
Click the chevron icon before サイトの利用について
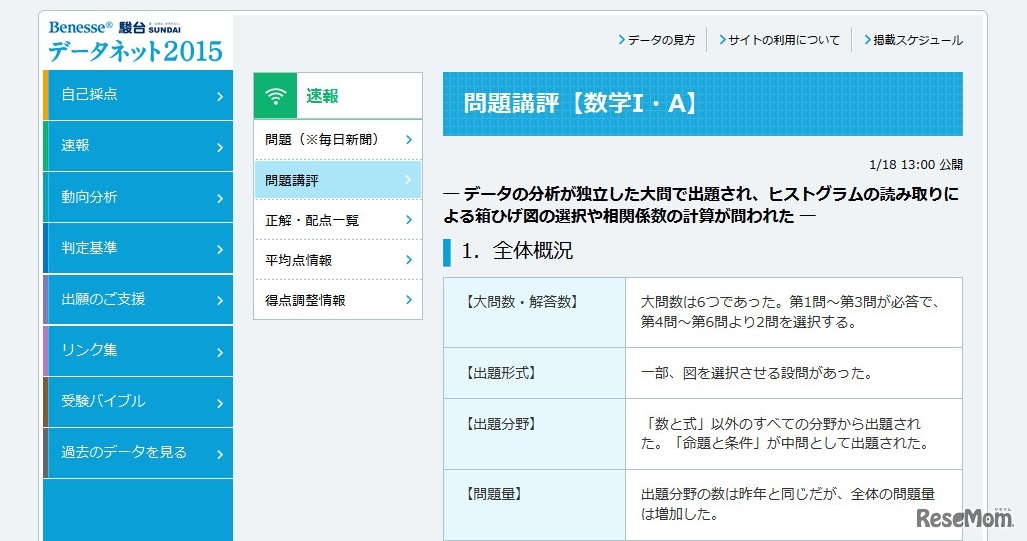click(722, 40)
